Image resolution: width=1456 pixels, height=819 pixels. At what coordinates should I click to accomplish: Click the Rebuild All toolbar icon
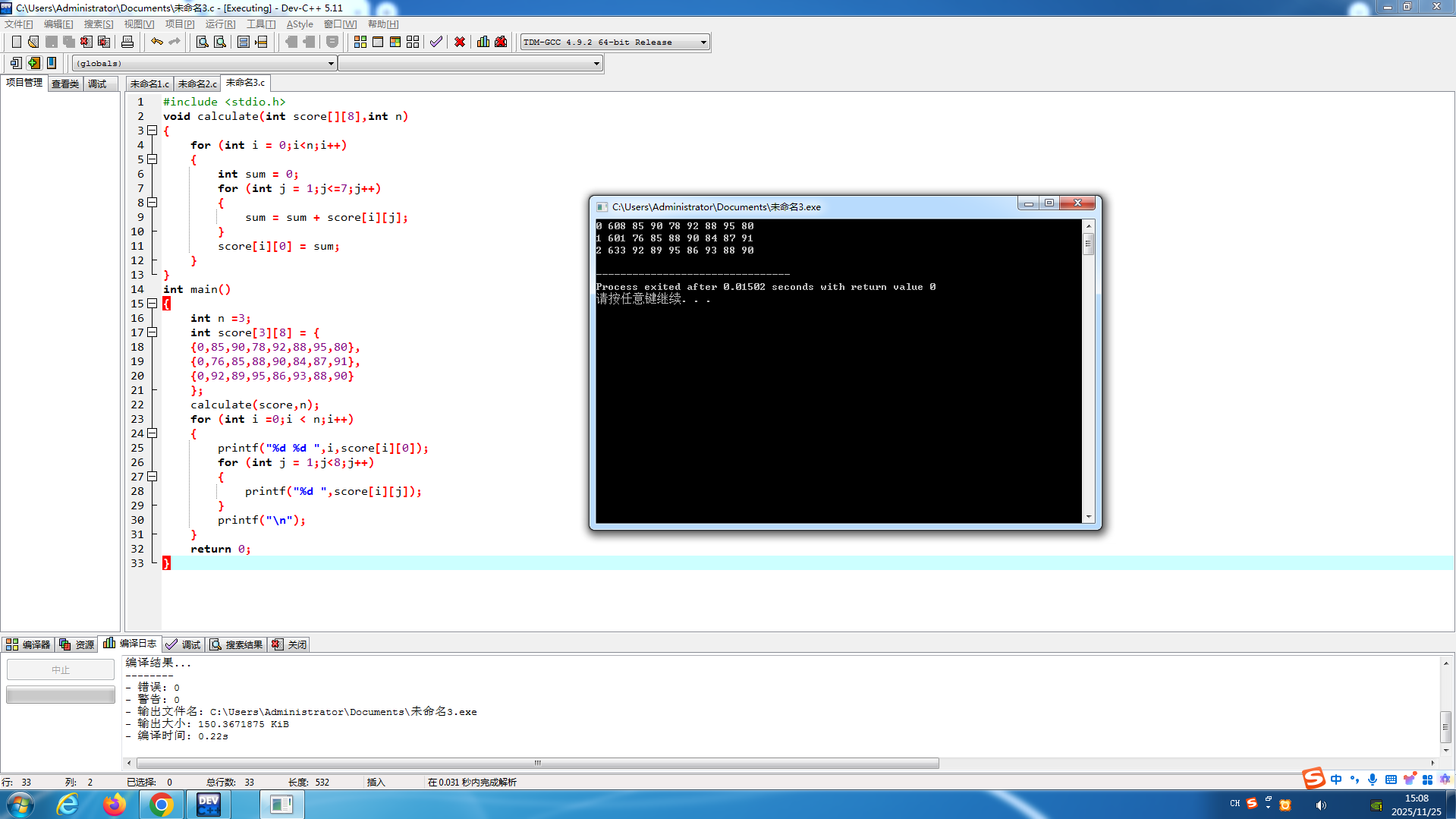(x=413, y=42)
